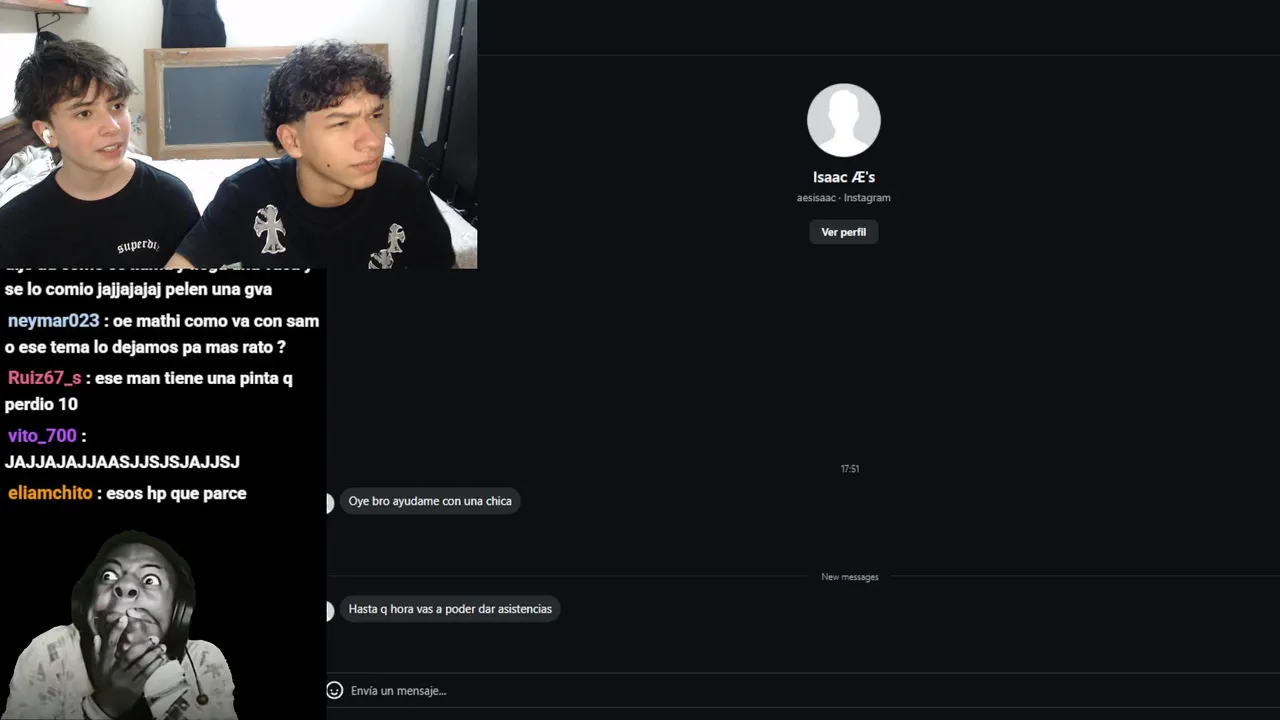The height and width of the screenshot is (720, 1280).
Task: Open the emoji picker in message bar
Action: pos(335,690)
